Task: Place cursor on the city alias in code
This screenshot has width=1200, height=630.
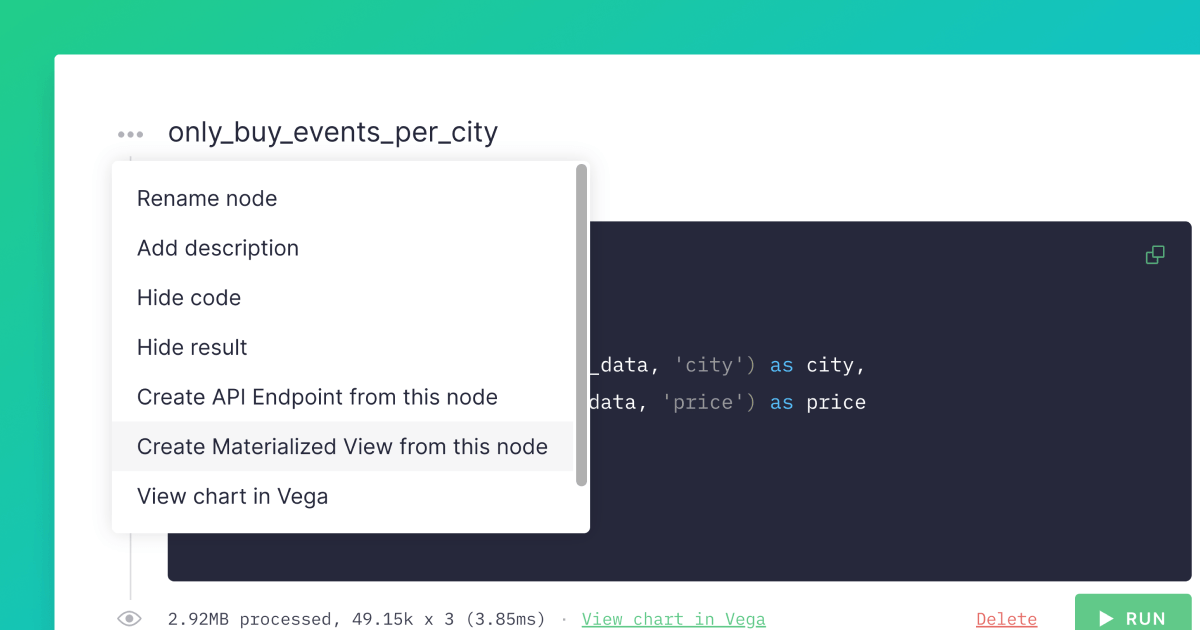Action: click(x=830, y=365)
